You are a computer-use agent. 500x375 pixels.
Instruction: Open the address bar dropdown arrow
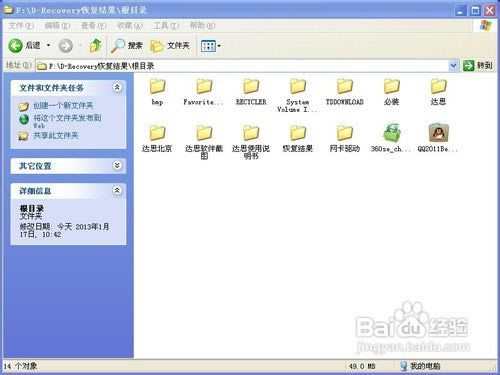453,66
